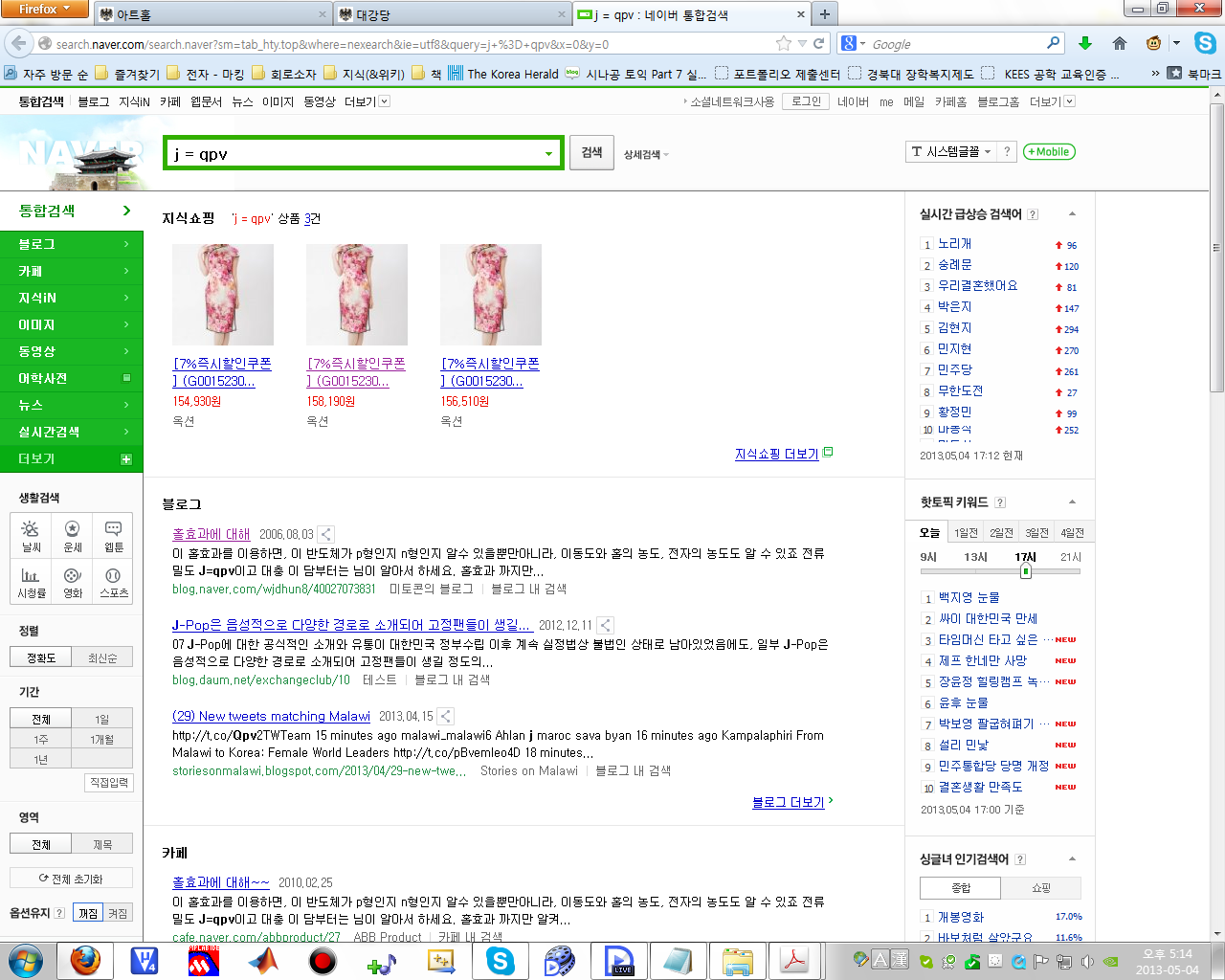Expand 더보기 plus in left sidebar
Image resolution: width=1225 pixels, height=980 pixels.
pos(125,459)
